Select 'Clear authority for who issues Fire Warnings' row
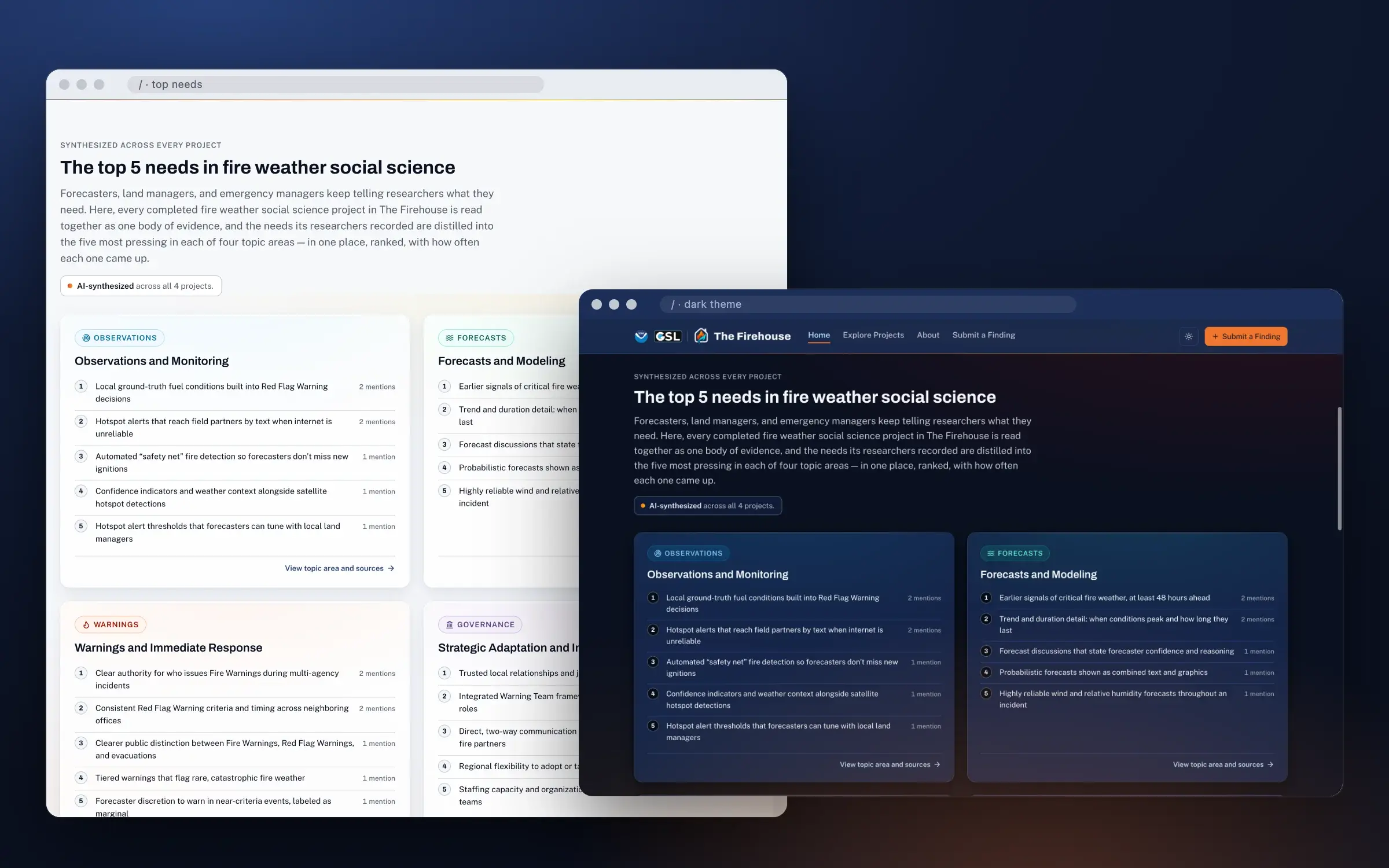 tap(235, 679)
